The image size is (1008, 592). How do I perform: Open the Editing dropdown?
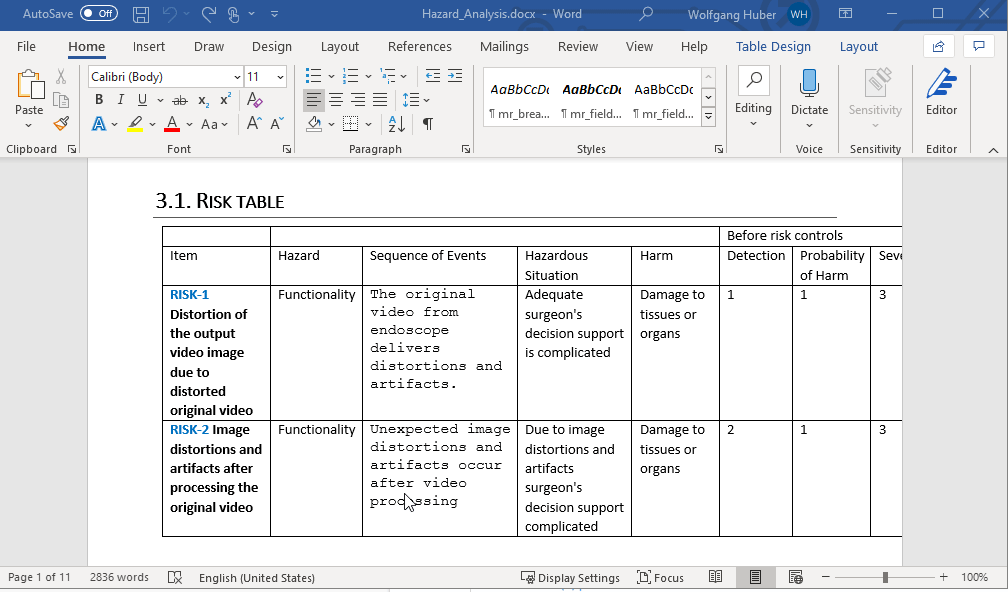pos(753,98)
